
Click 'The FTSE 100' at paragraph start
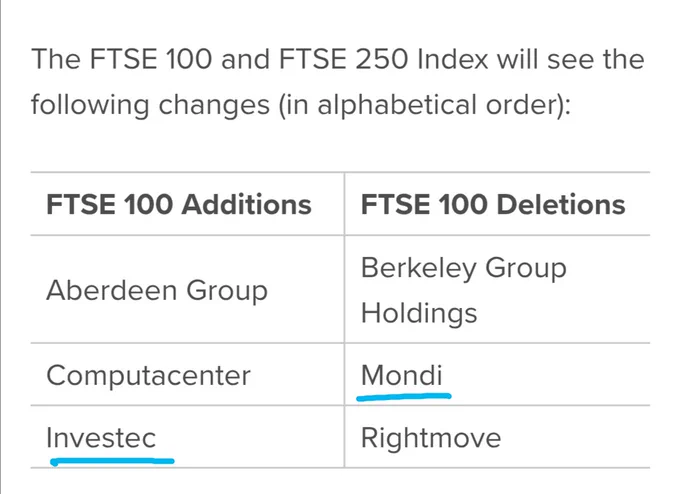pos(121,59)
